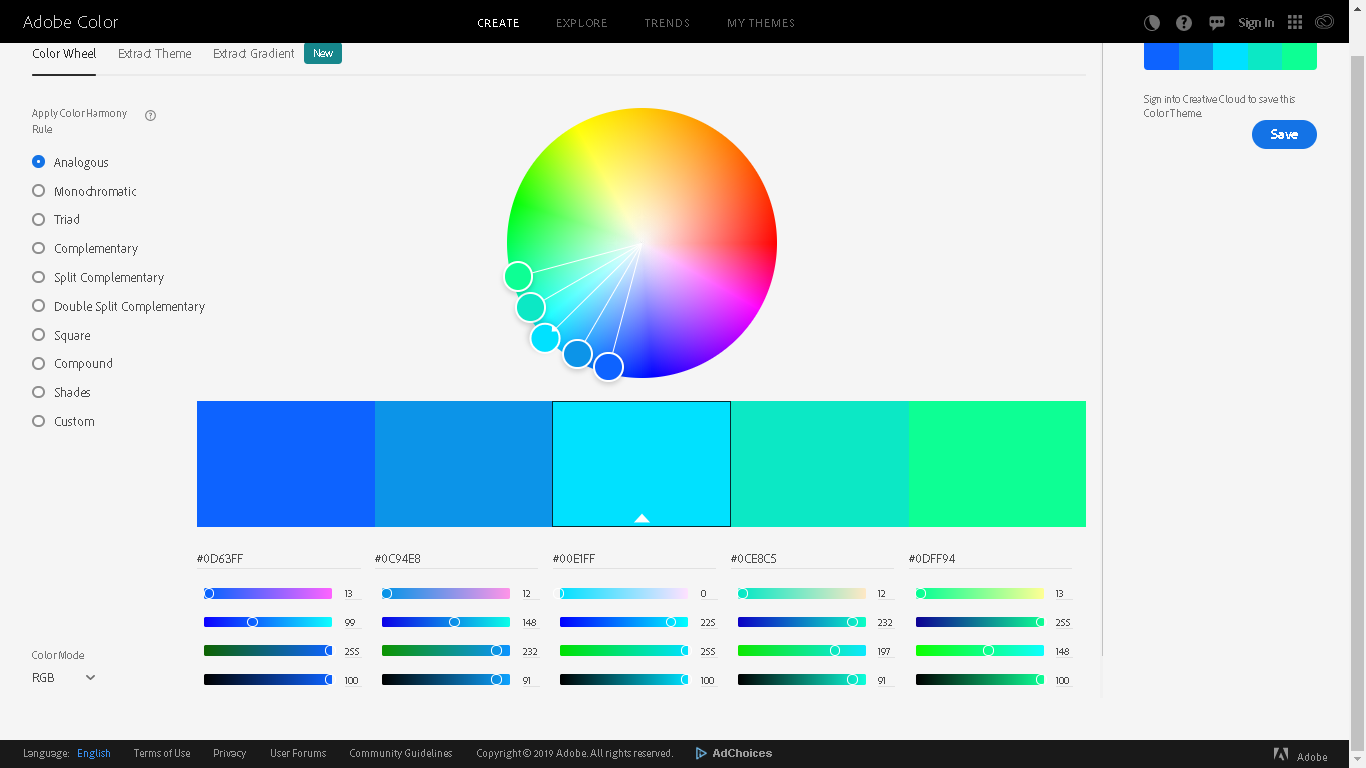1366x768 pixels.
Task: Switch to the Color Wheel tab
Action: click(64, 54)
